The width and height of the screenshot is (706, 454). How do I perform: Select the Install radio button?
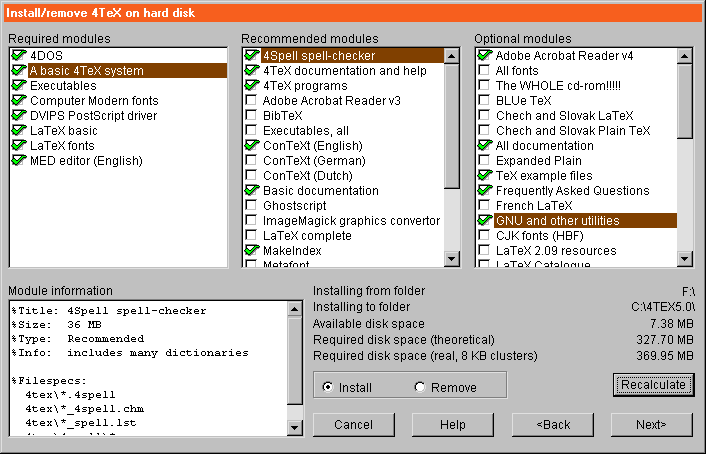click(x=328, y=387)
